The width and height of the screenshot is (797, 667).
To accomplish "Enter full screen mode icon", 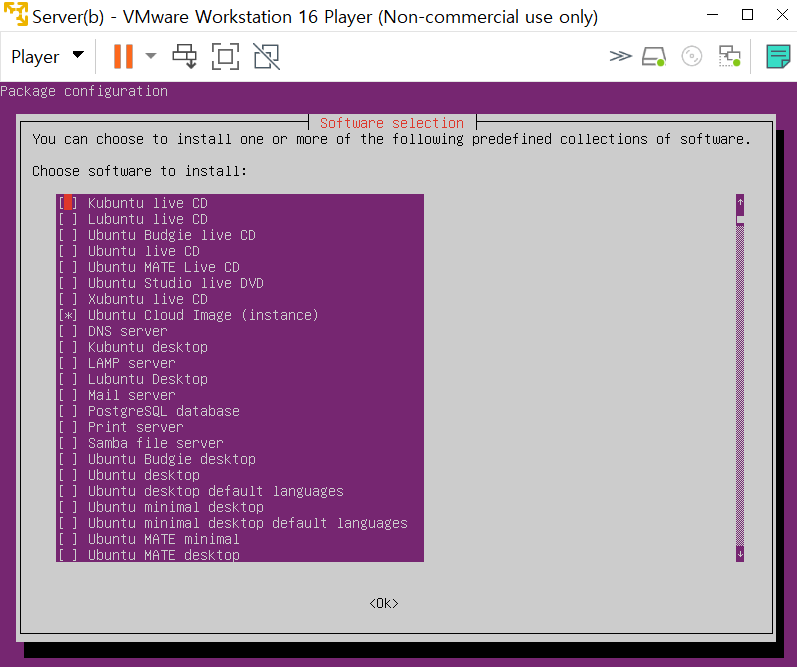I will point(225,56).
